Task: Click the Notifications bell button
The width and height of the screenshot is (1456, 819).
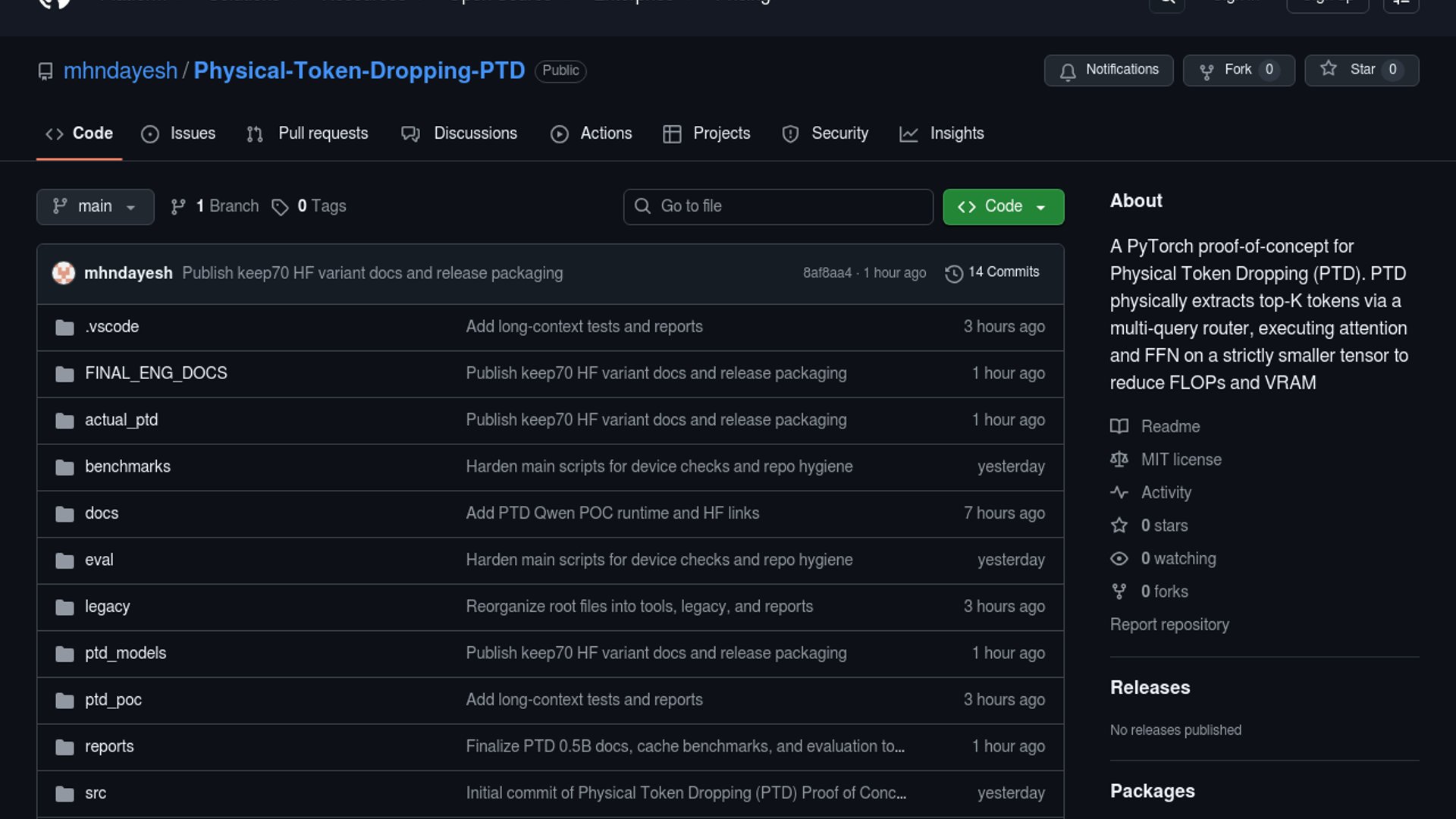Action: pyautogui.click(x=1108, y=70)
